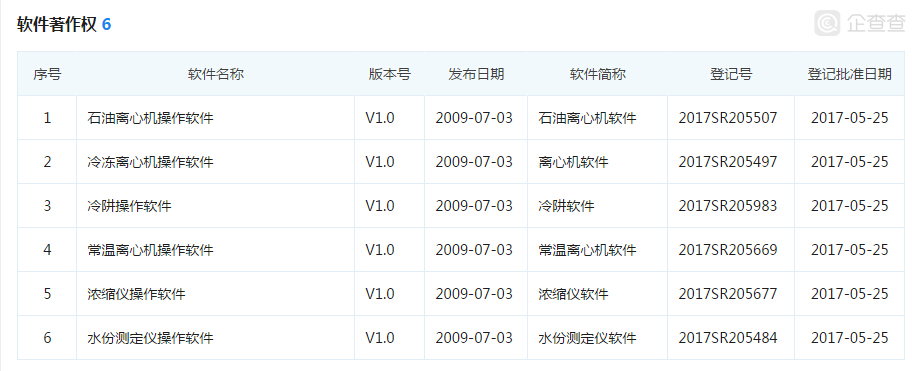This screenshot has height=371, width=912.
Task: Click registration number 2017SR205677
Action: coord(728,294)
